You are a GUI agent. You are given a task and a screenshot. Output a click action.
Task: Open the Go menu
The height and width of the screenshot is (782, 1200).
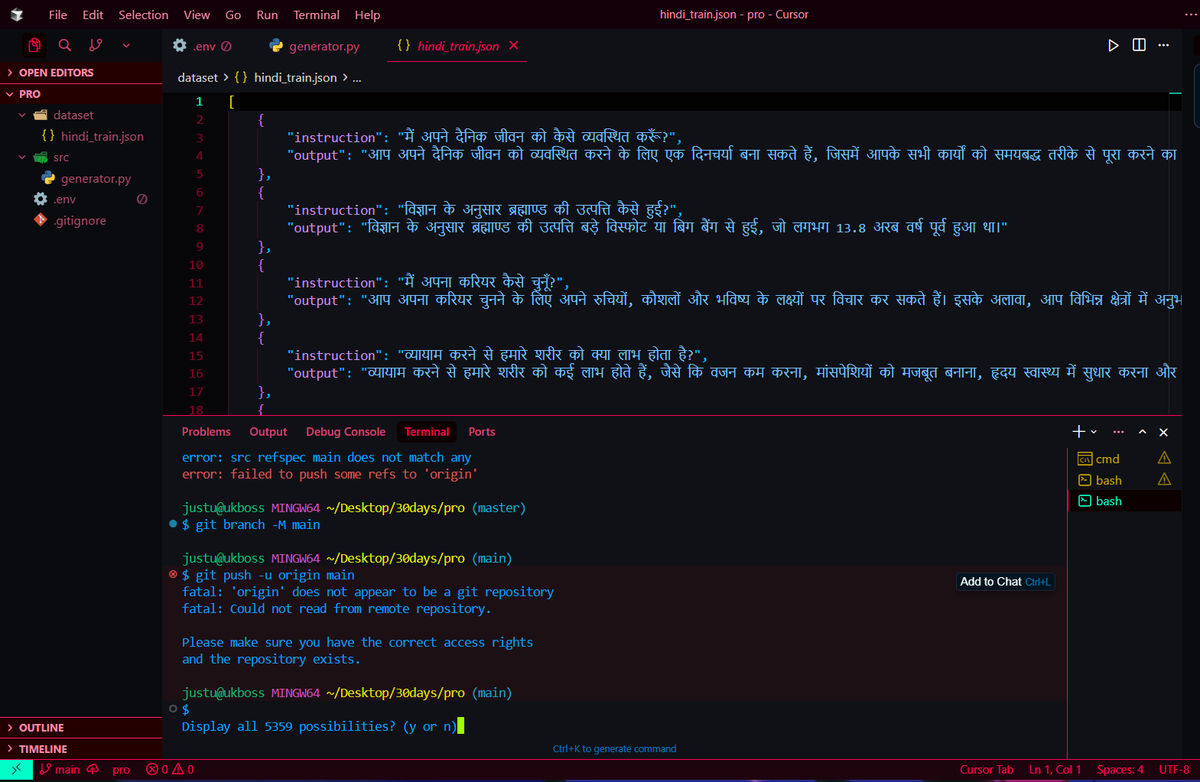(x=233, y=15)
